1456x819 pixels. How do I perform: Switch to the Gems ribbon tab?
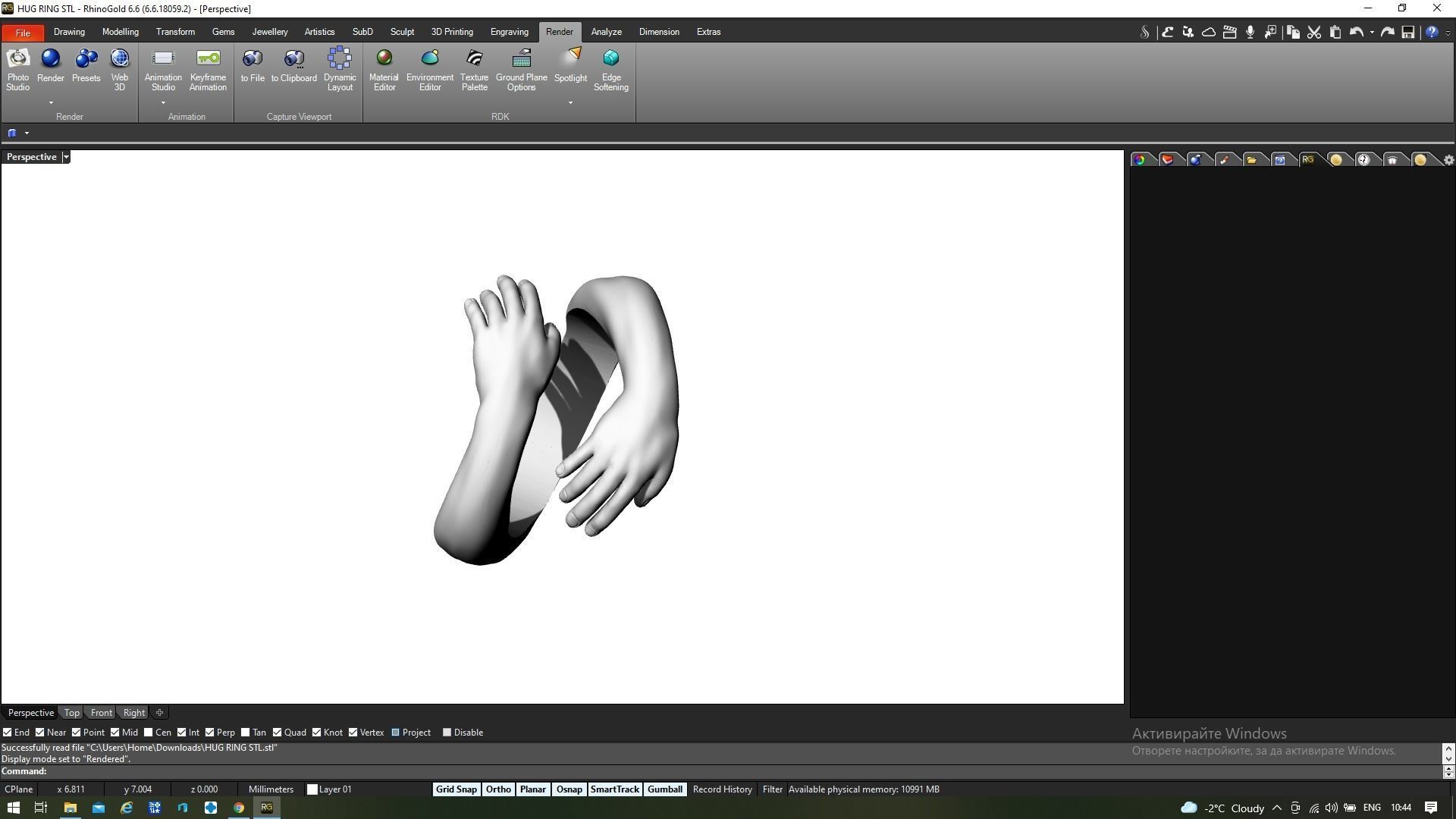pyautogui.click(x=223, y=32)
